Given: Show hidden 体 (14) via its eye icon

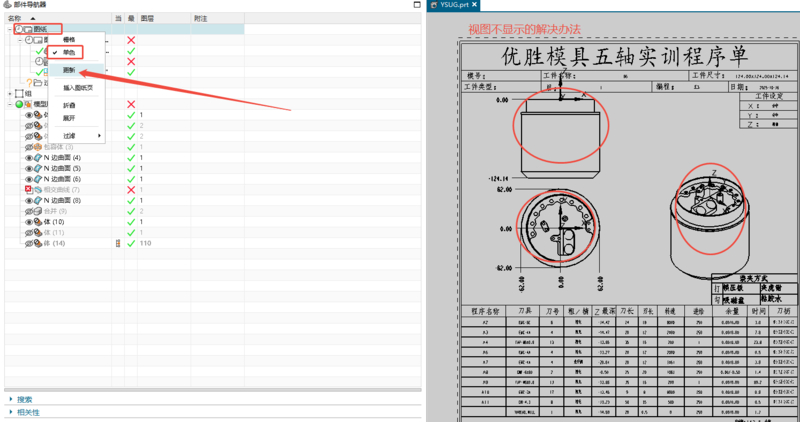Looking at the screenshot, I should pos(29,243).
